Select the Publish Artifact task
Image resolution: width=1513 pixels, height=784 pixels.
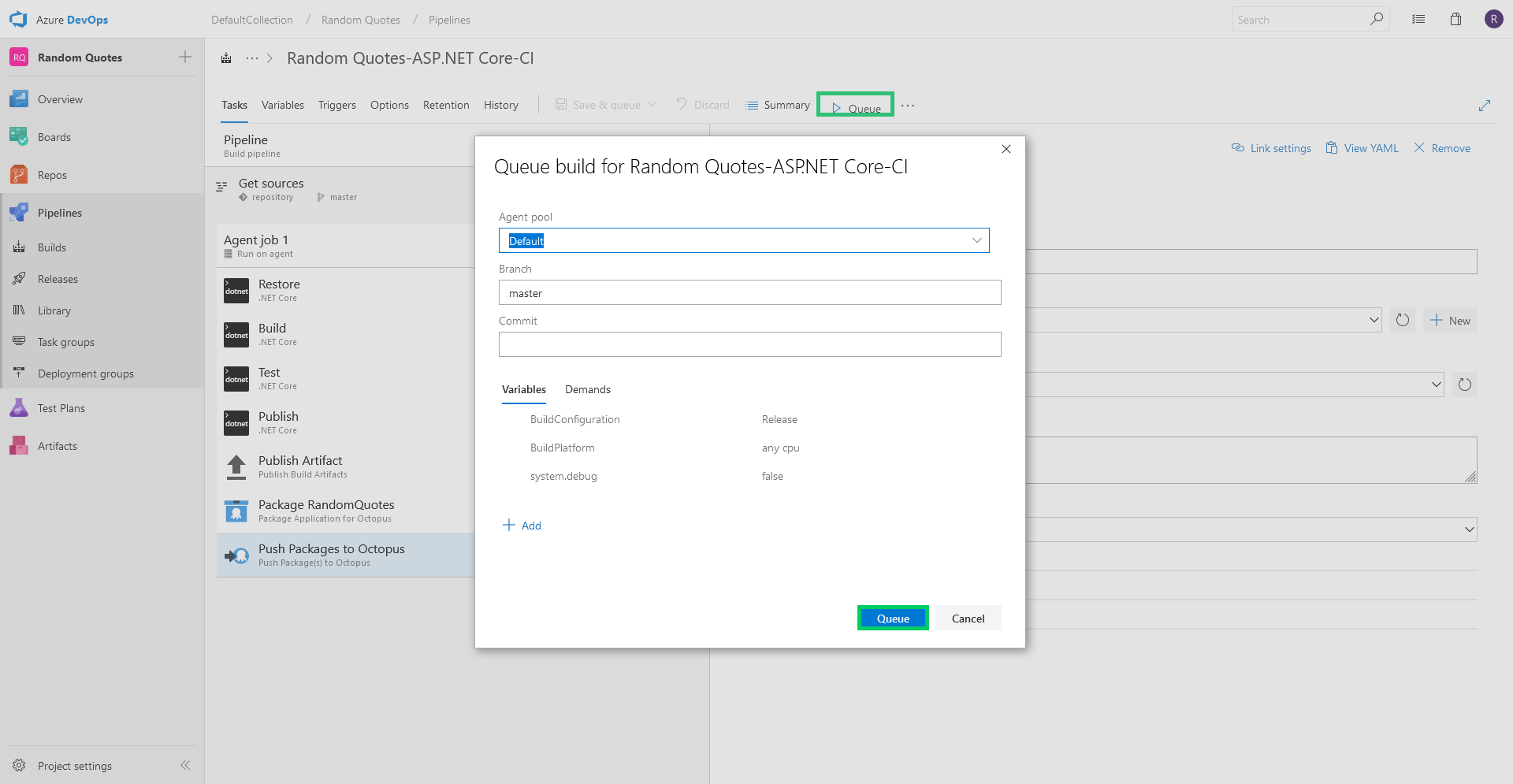coord(347,466)
